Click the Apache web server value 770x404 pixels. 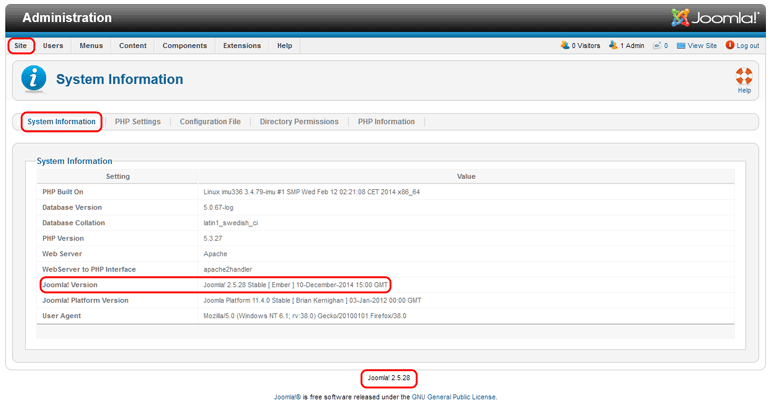pos(215,254)
